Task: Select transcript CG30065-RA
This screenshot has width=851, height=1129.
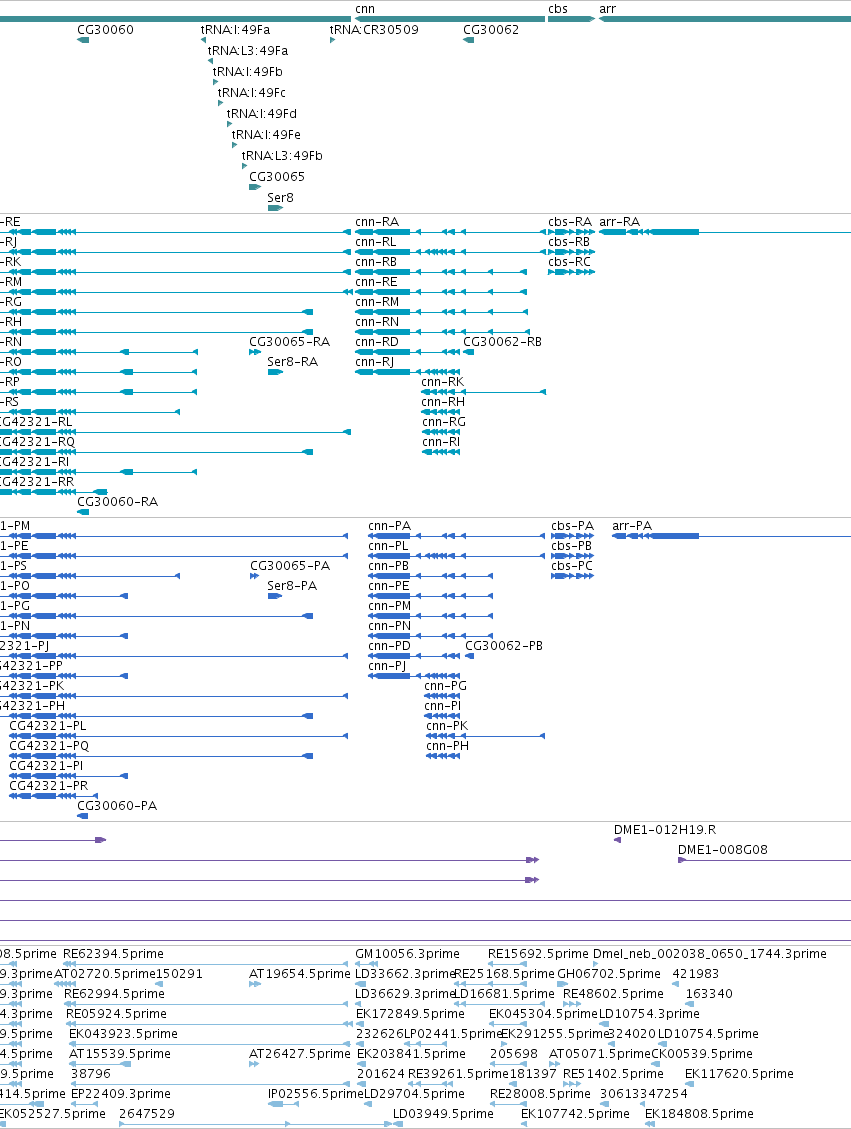Action: coord(289,342)
